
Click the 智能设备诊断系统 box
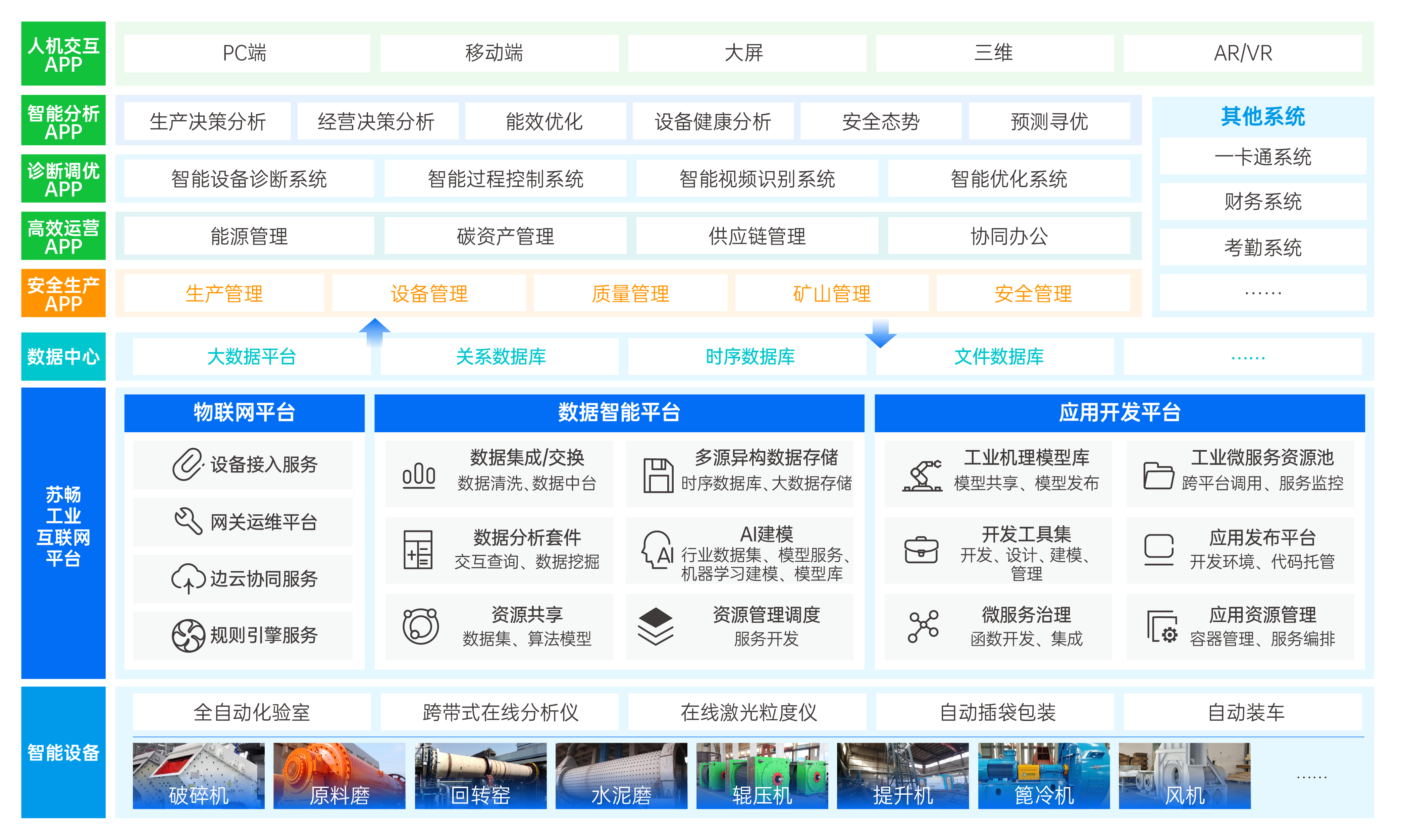click(249, 179)
